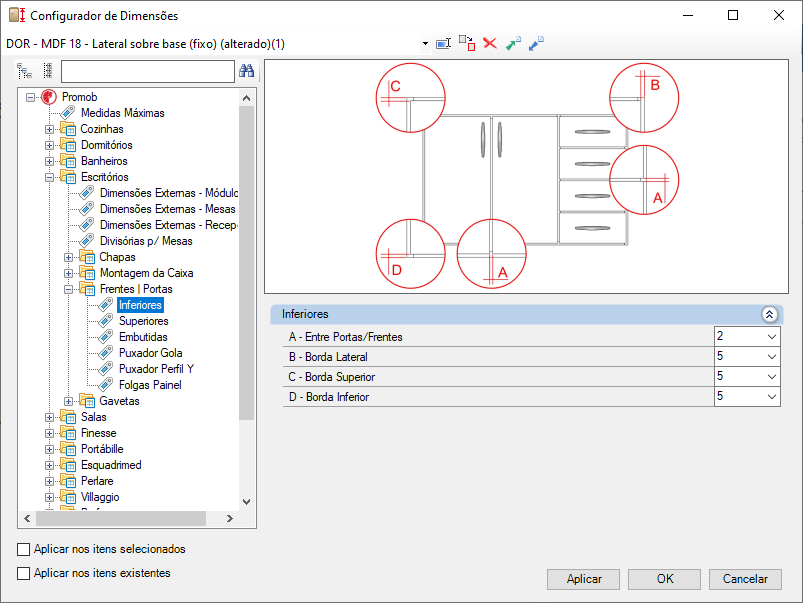Click the tag icon beside Superiores

pyautogui.click(x=106, y=321)
